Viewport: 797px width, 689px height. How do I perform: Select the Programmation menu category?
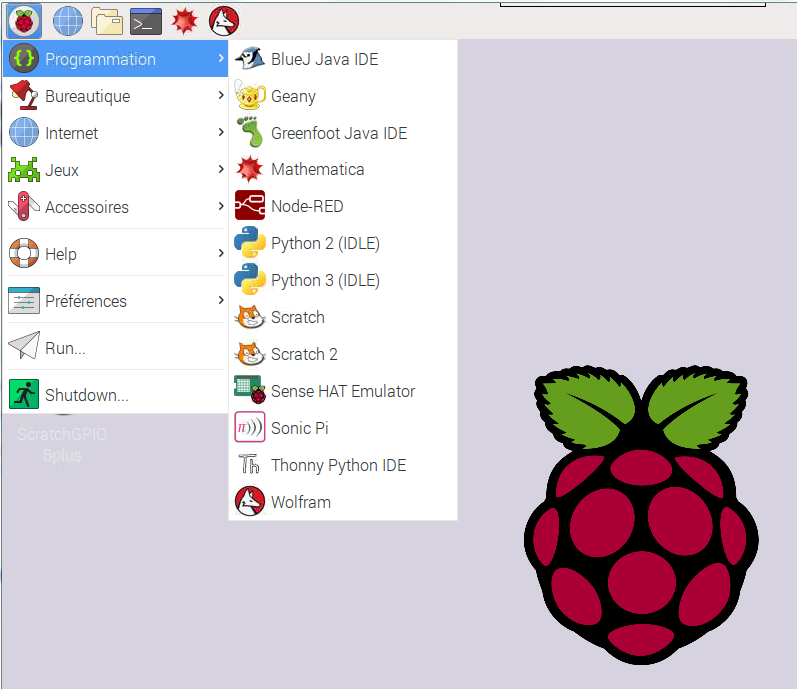115,58
